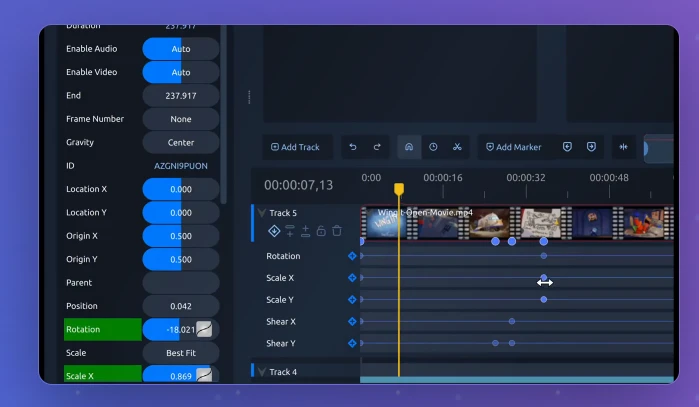The width and height of the screenshot is (699, 407).
Task: Click the Shear Y row keyframe diamond
Action: 352,343
